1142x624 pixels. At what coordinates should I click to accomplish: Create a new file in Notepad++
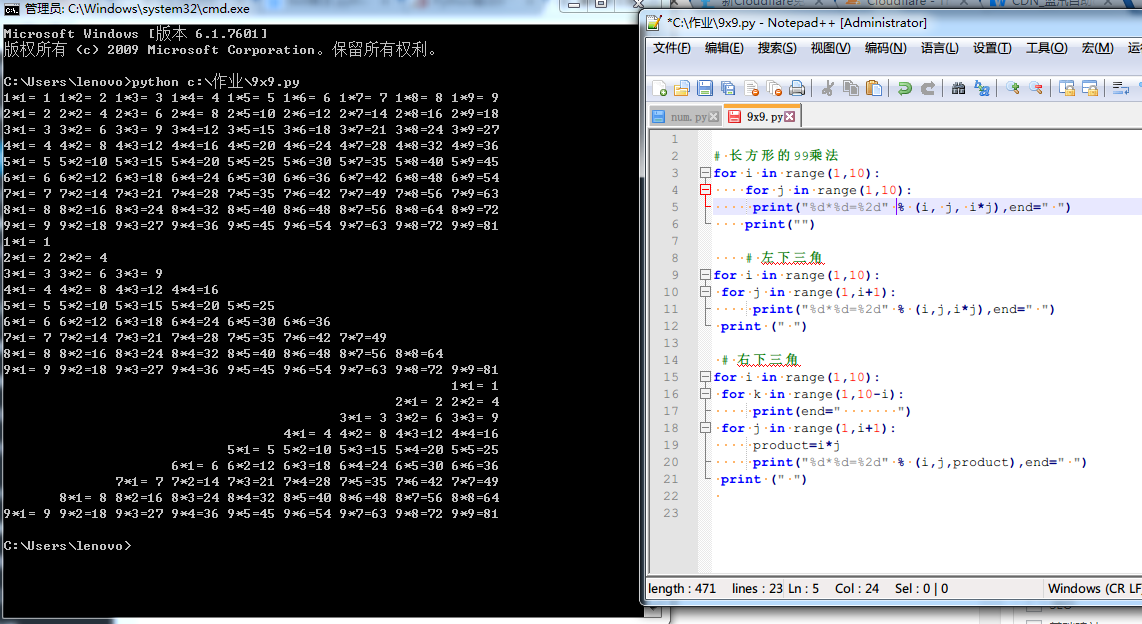pos(659,89)
